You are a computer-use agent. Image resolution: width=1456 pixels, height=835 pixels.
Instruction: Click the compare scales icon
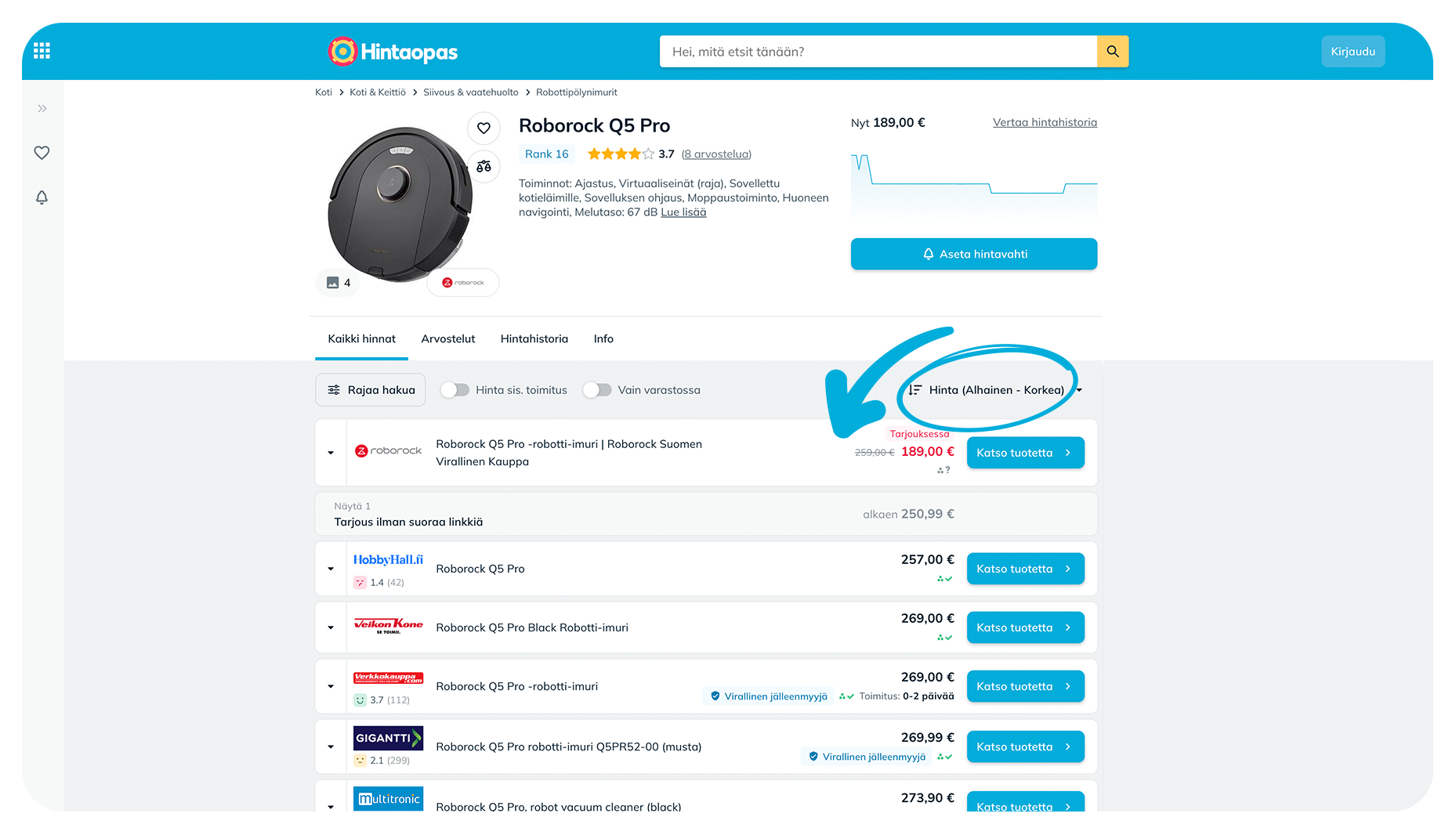pyautogui.click(x=484, y=166)
